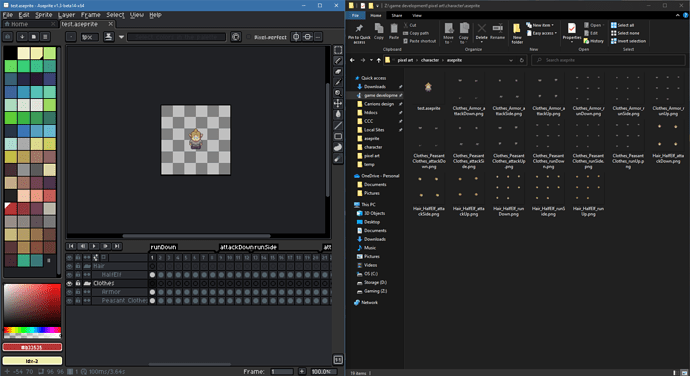
Task: Open the Sprite menu
Action: [x=44, y=15]
